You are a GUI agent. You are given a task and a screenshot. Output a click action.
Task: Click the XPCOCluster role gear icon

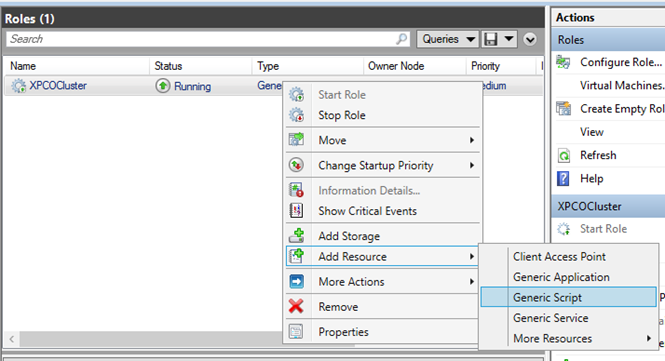pos(18,86)
